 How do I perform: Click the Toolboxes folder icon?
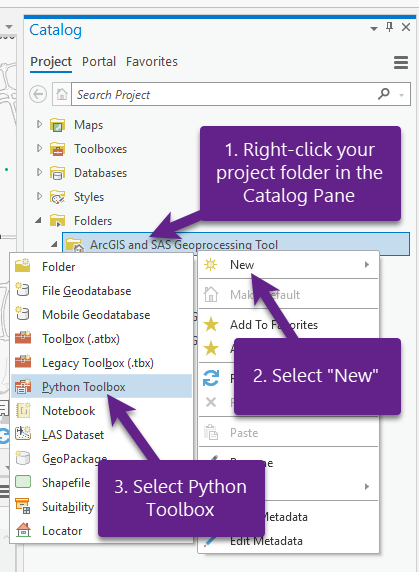(x=57, y=149)
